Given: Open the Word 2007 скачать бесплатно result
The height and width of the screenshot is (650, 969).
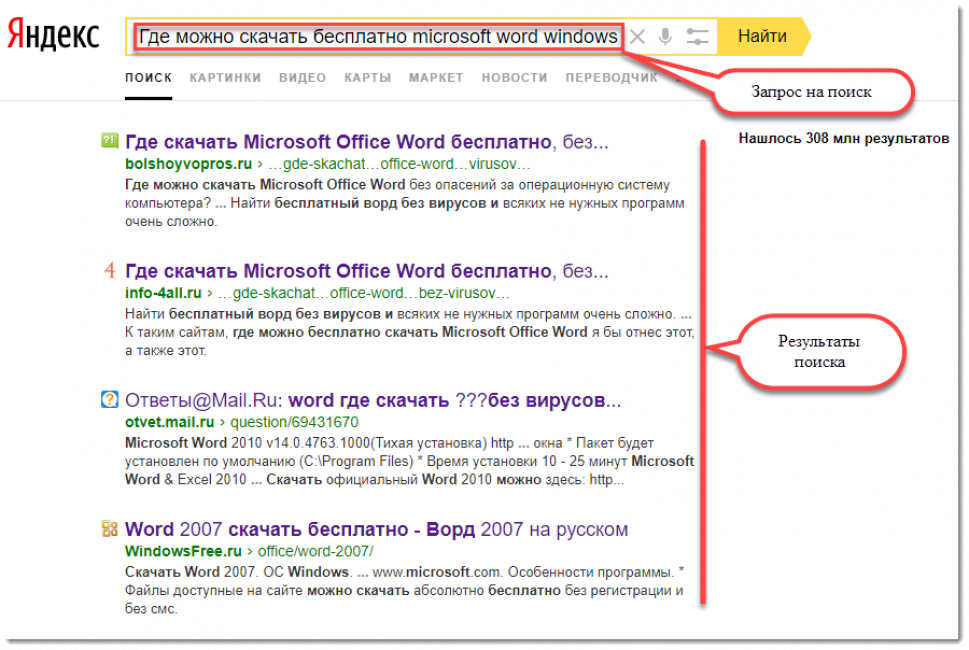Looking at the screenshot, I should [x=376, y=530].
